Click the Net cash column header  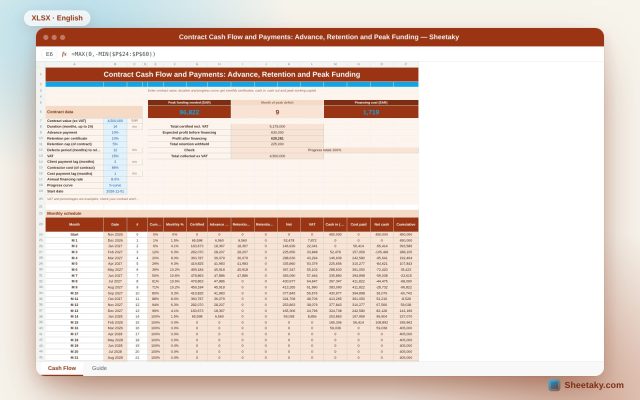coord(382,224)
